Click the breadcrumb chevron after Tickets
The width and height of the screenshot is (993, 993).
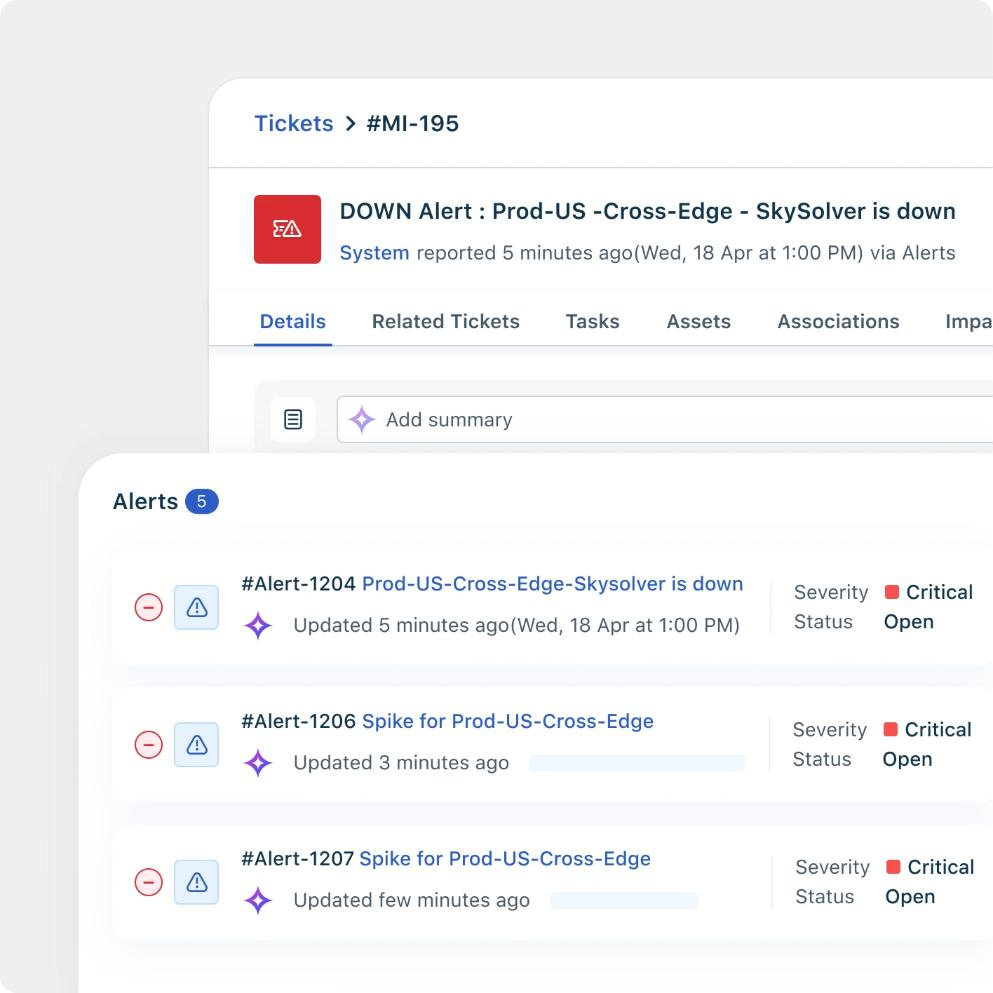click(350, 123)
